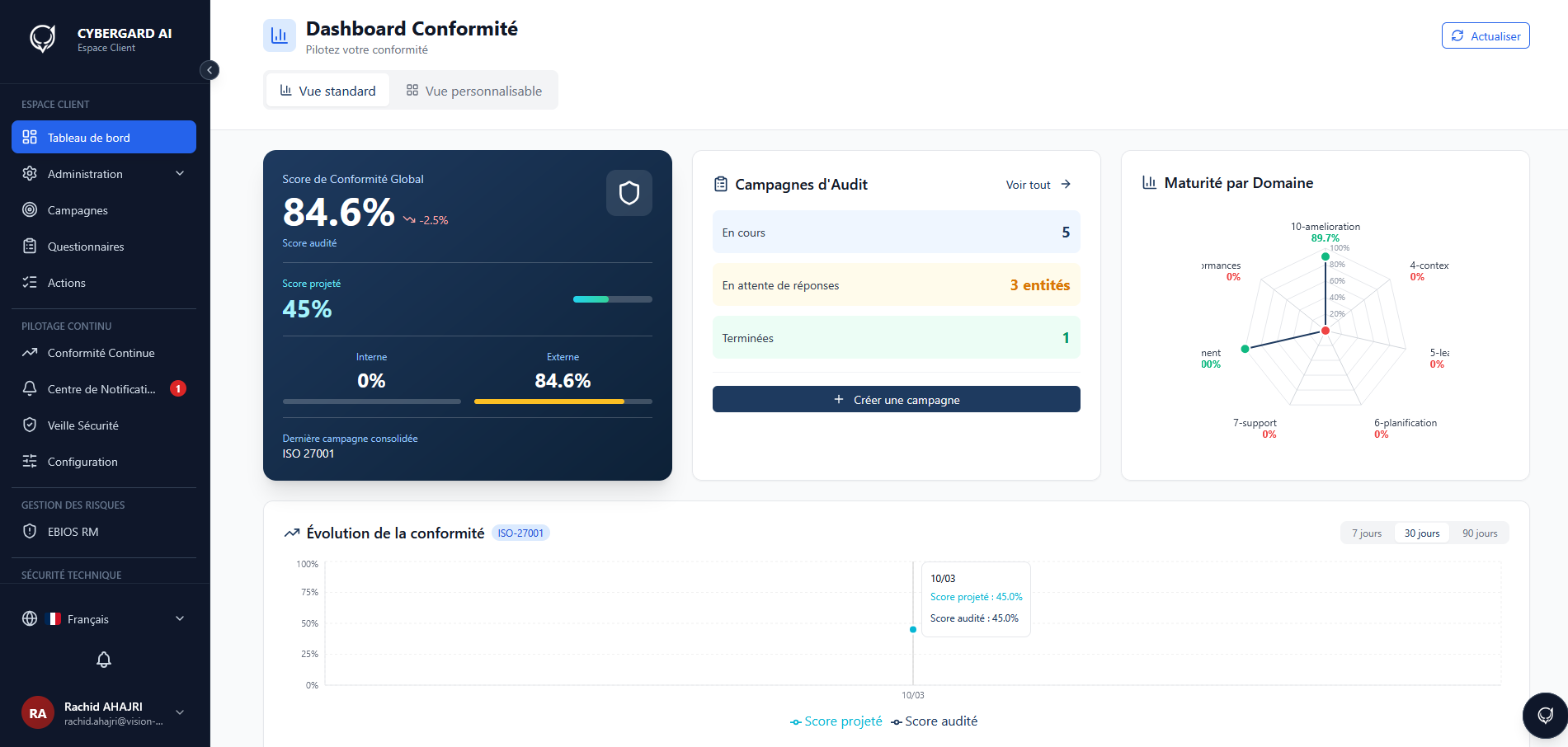Click the Actualiser refresh button

(1486, 35)
